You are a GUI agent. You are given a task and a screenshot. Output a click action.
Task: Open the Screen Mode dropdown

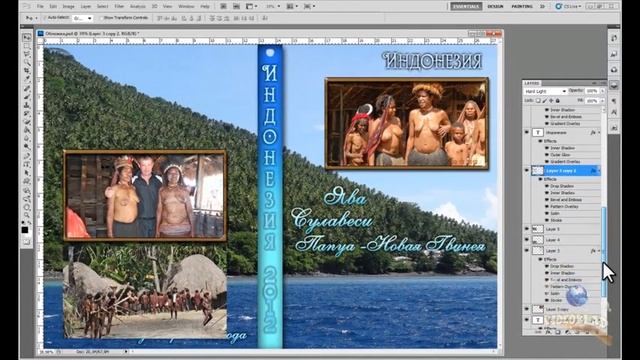[309, 7]
